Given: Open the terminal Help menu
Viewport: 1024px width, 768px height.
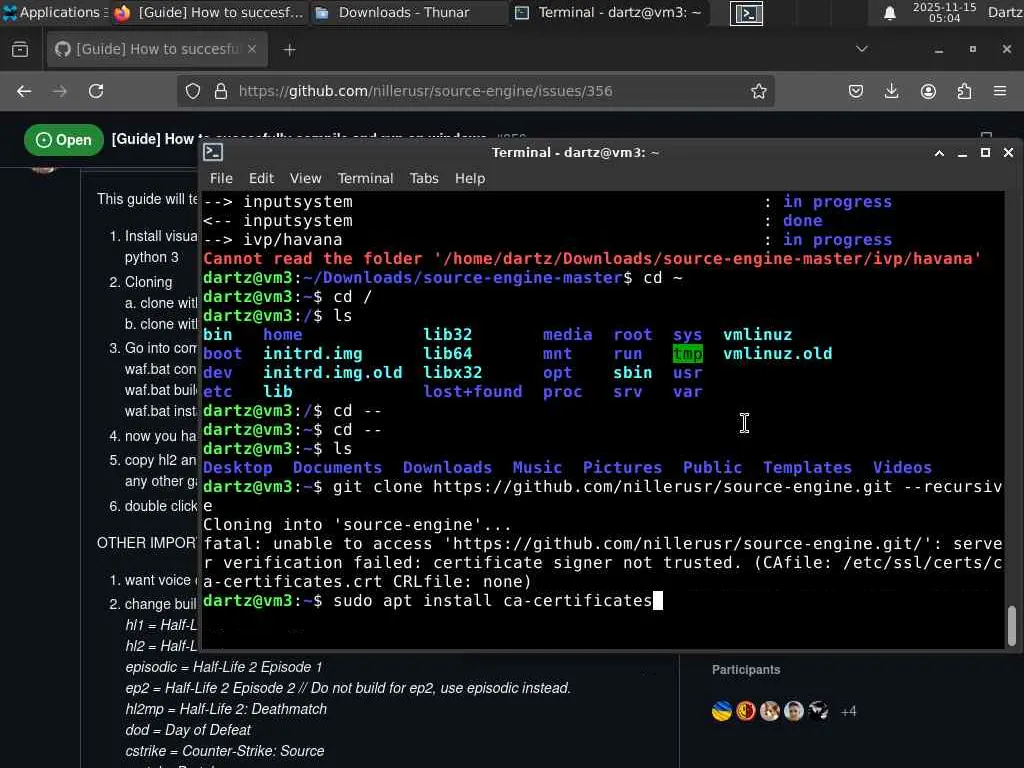Looking at the screenshot, I should [x=470, y=178].
